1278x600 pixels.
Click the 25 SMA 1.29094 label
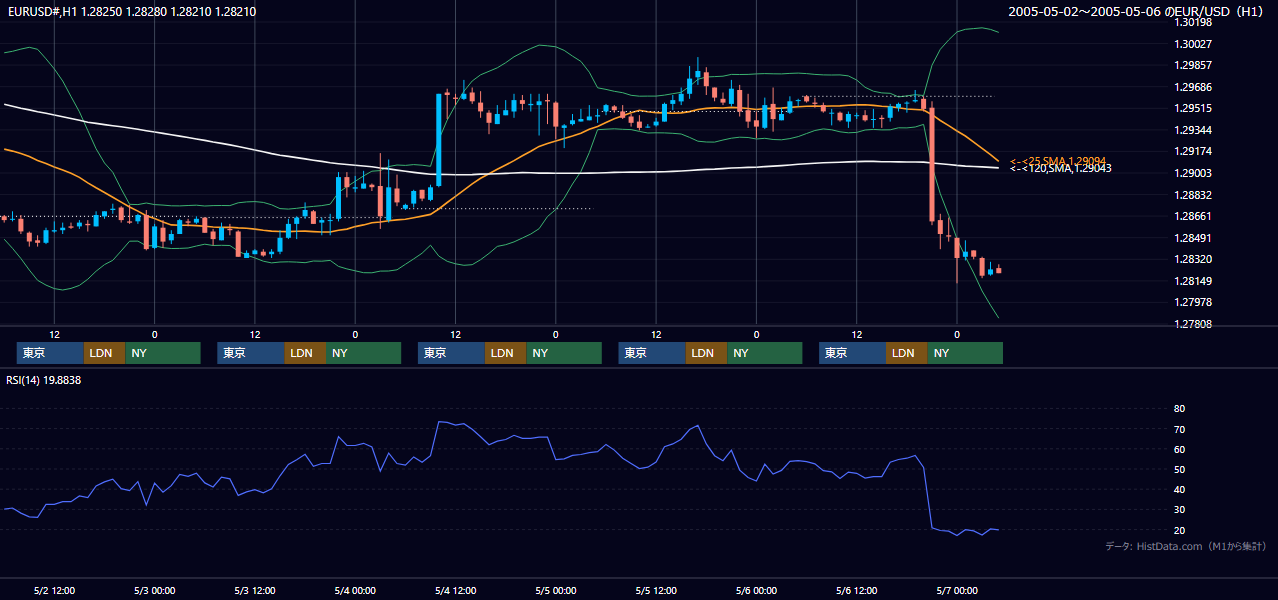click(x=1057, y=161)
